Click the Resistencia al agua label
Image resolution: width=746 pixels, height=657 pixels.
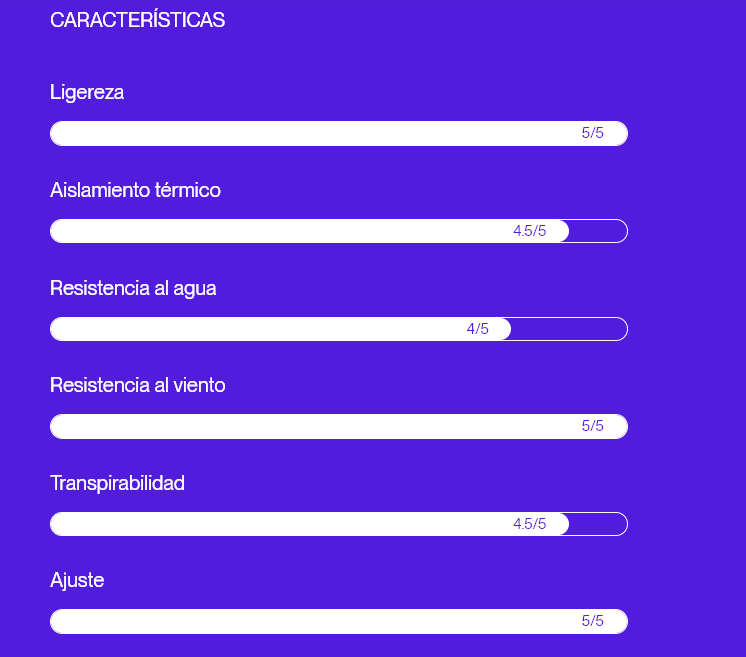pos(133,288)
